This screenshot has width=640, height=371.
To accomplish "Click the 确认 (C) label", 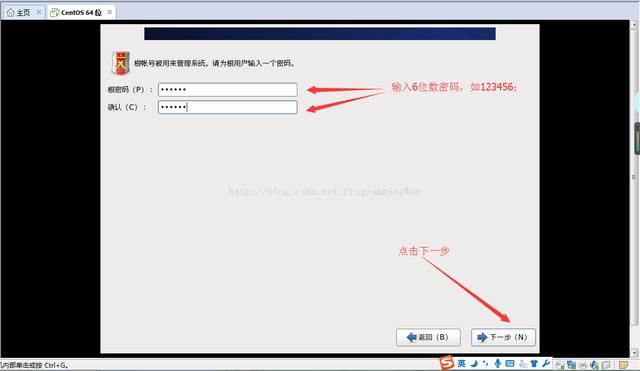I will point(127,107).
